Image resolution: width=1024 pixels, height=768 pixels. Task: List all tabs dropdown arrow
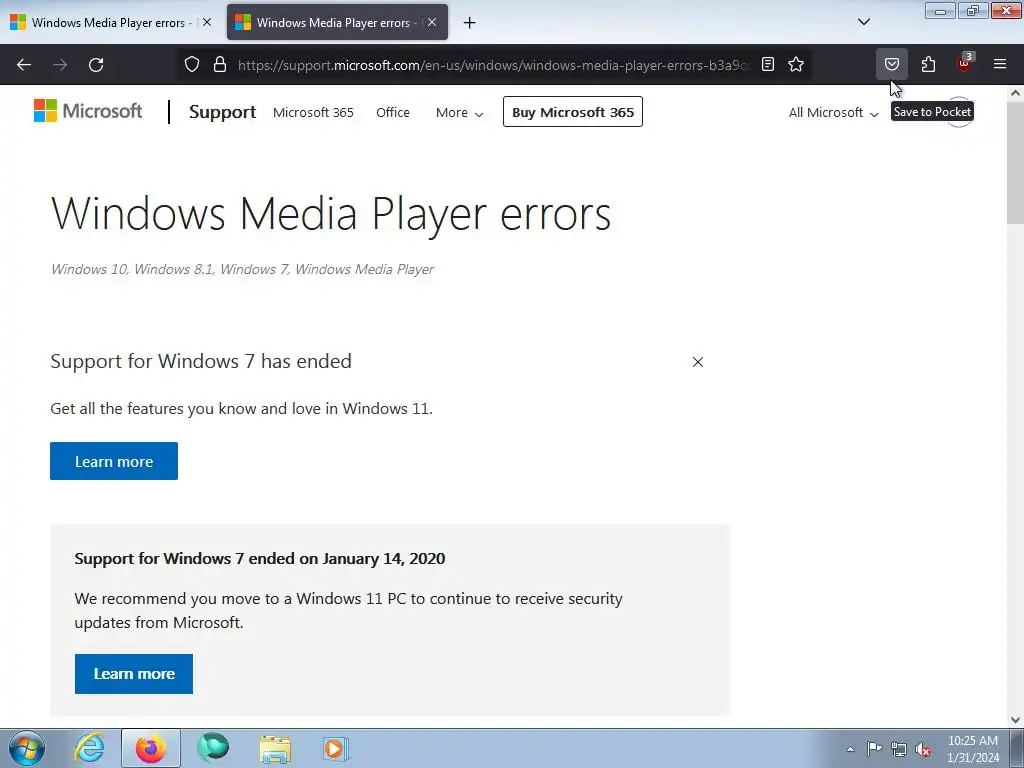(x=863, y=22)
